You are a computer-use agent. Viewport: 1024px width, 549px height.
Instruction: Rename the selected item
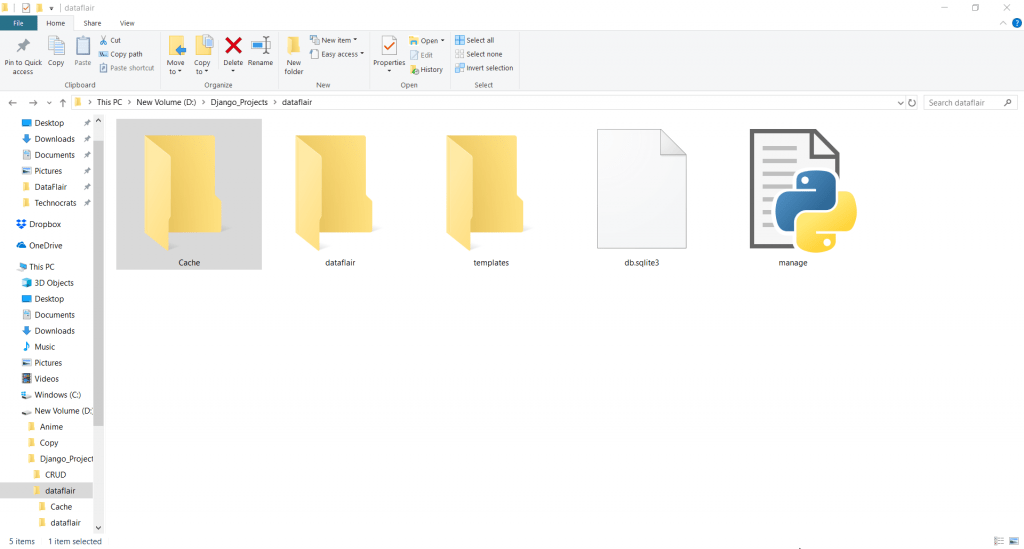261,51
